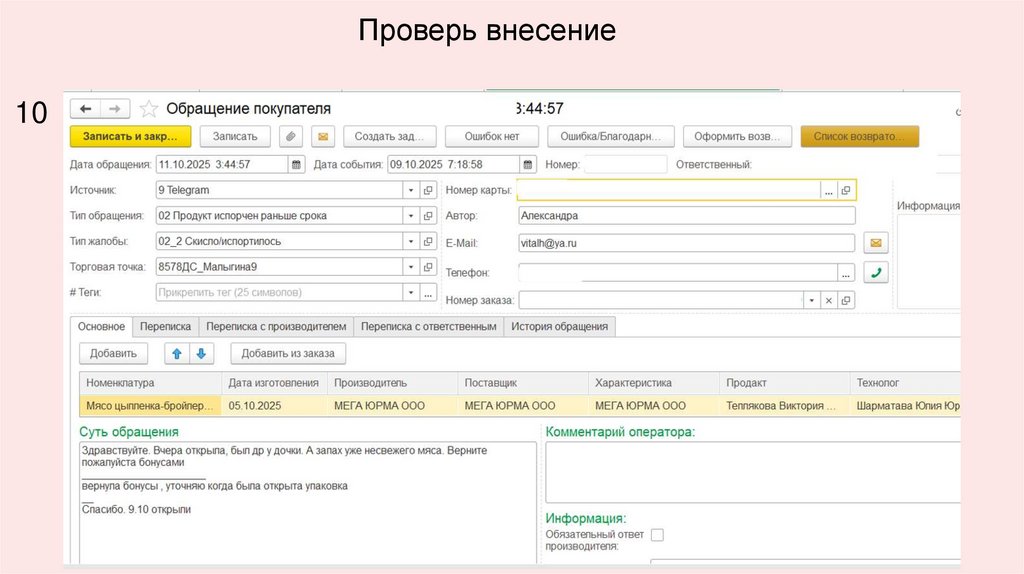Open the Номер заказа record via its open icon

pos(846,300)
